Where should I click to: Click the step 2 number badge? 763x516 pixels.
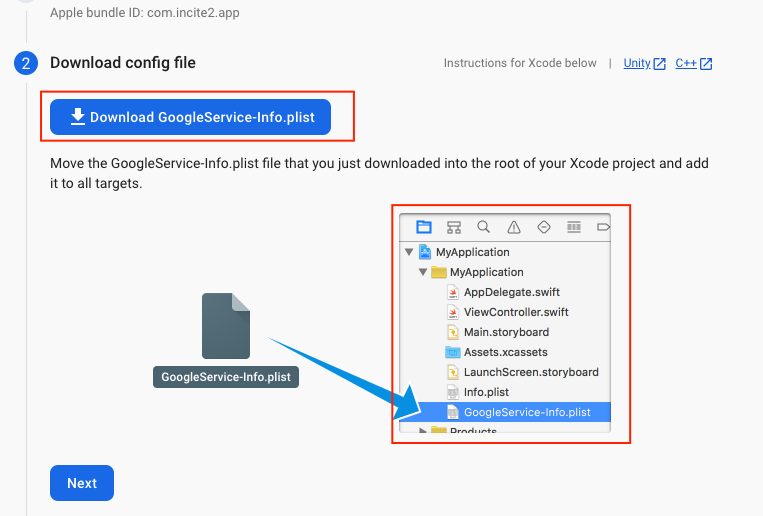pyautogui.click(x=26, y=63)
